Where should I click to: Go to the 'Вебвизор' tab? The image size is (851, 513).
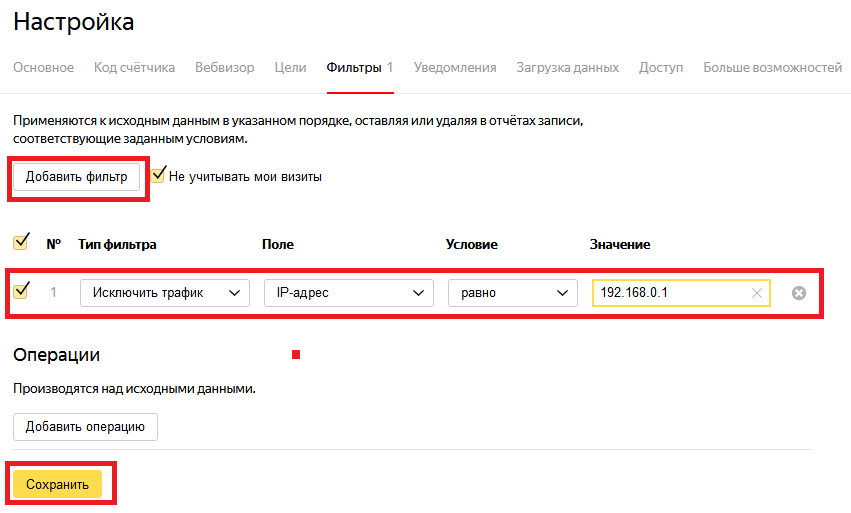[225, 68]
